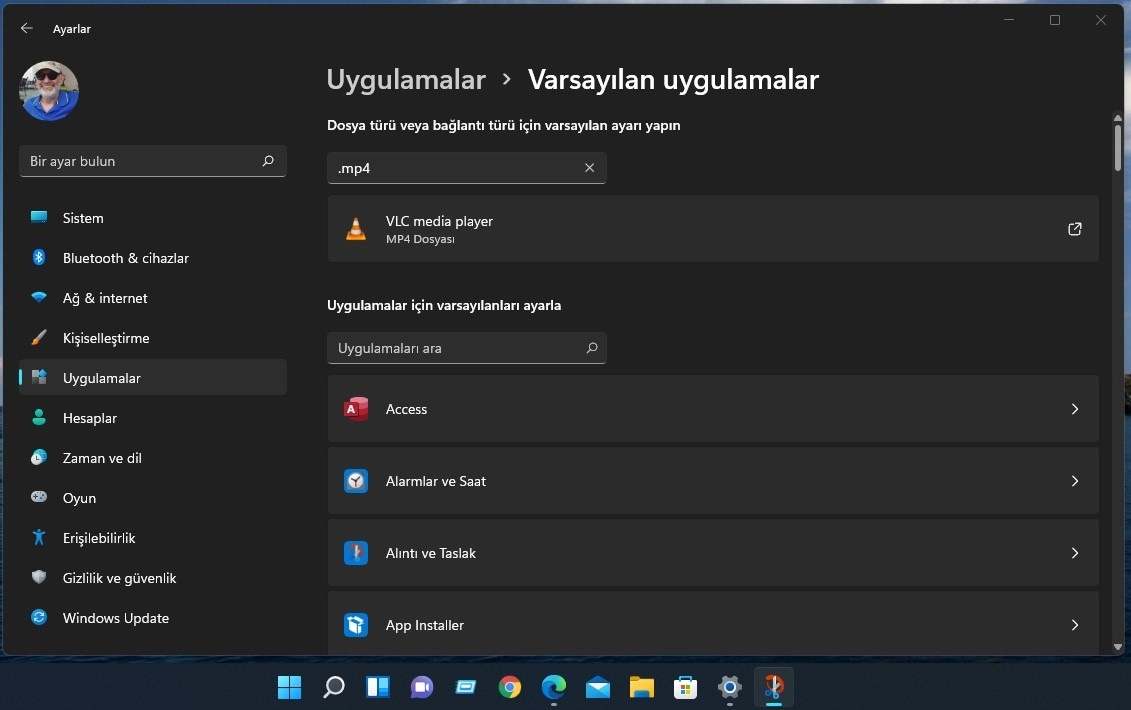This screenshot has width=1131, height=710.
Task: Open Microsoft Edge from taskbar
Action: [553, 687]
